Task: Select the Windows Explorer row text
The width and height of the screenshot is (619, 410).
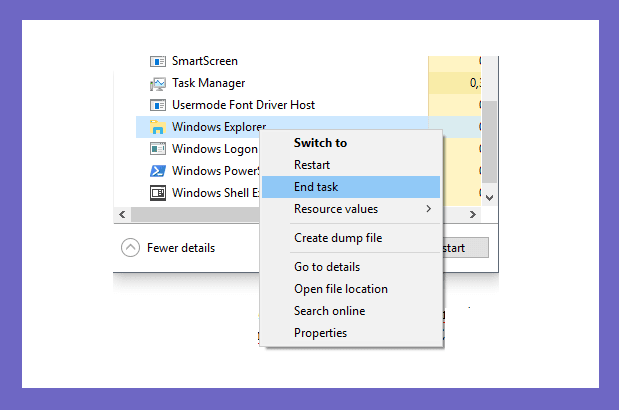Action: pos(219,127)
